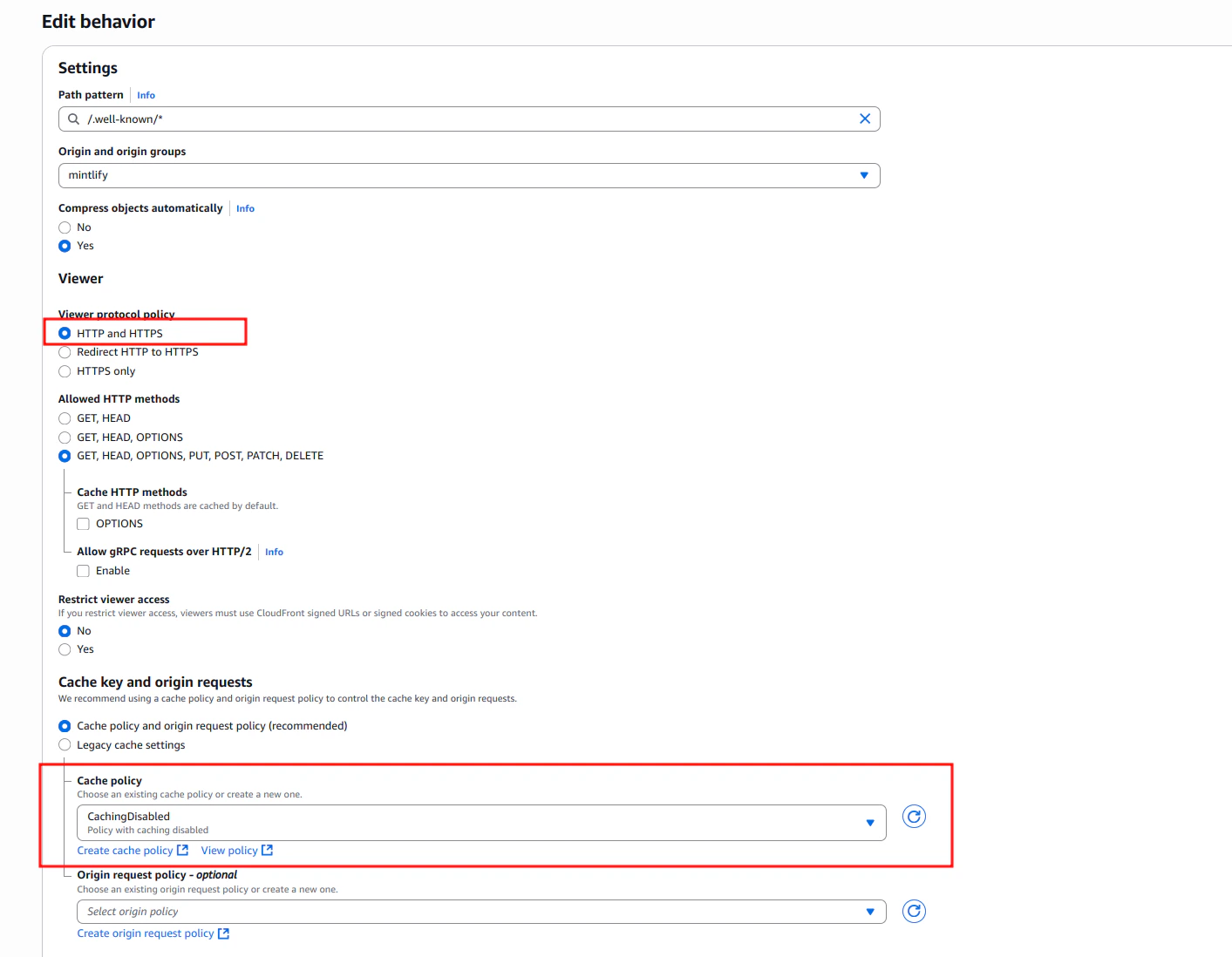Click the external link icon beside View policy
This screenshot has width=1232, height=957.
267,850
